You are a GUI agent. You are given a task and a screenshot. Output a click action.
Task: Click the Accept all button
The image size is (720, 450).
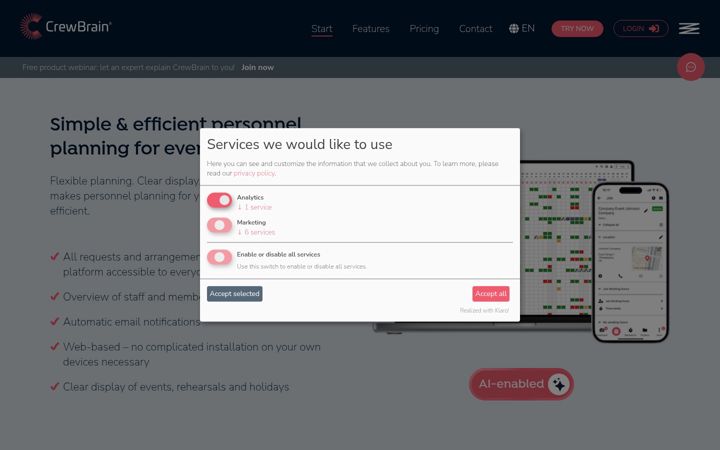pyautogui.click(x=491, y=294)
